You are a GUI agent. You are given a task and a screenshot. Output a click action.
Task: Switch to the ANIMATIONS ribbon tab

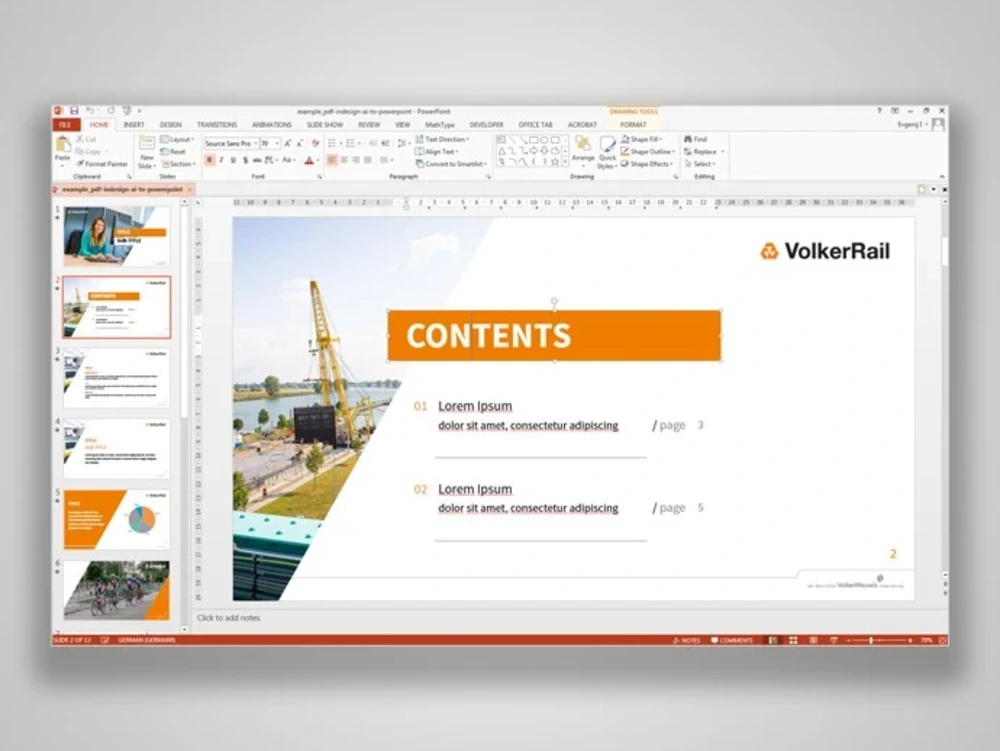272,125
